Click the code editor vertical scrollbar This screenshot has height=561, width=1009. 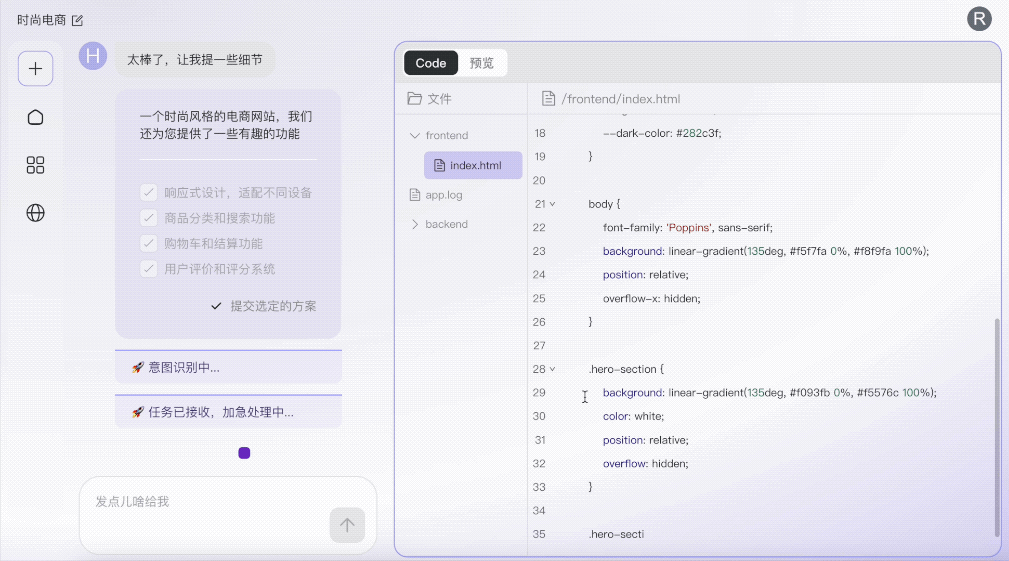(997, 427)
